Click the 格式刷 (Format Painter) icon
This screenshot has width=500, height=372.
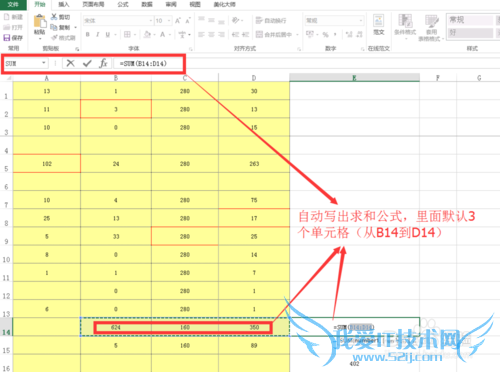coord(54,37)
